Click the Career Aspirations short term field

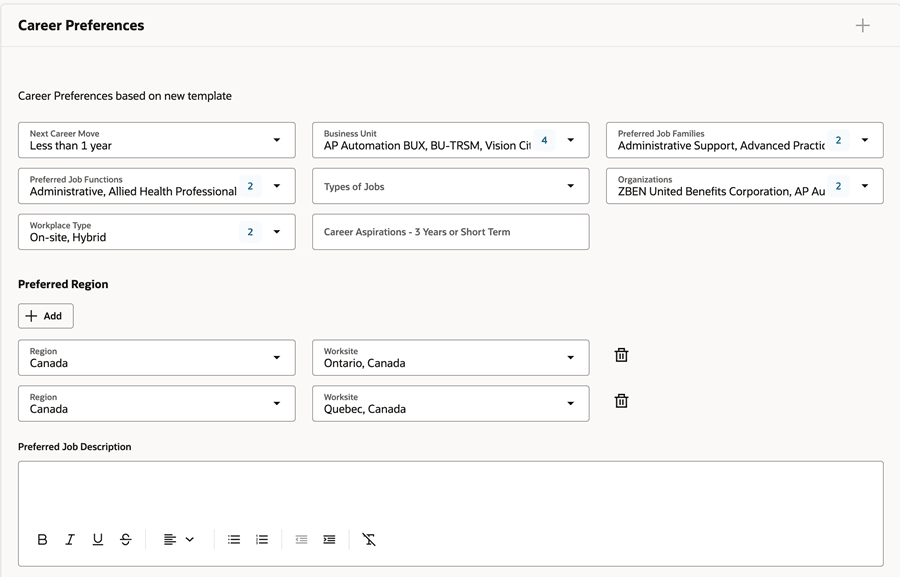tap(451, 232)
